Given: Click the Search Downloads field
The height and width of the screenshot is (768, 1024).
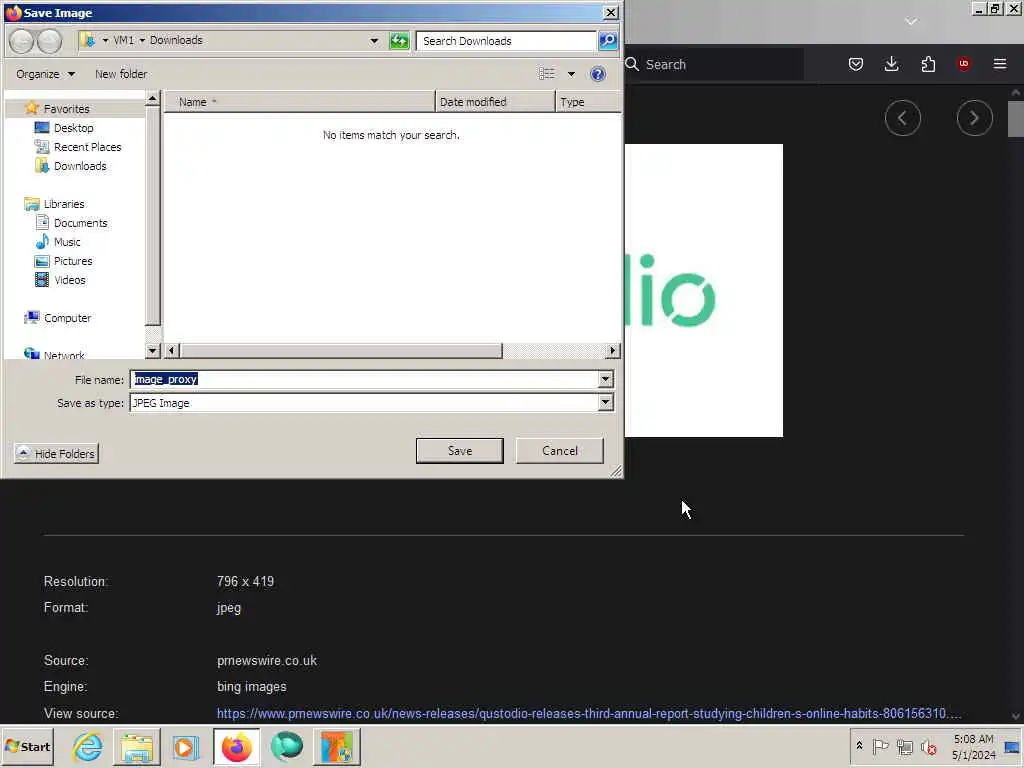Looking at the screenshot, I should [x=505, y=40].
